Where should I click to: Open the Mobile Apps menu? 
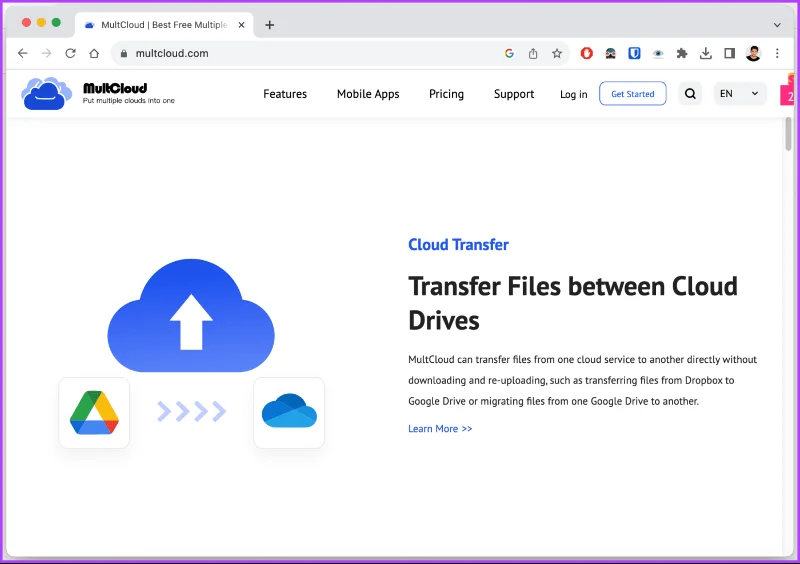[x=368, y=94]
